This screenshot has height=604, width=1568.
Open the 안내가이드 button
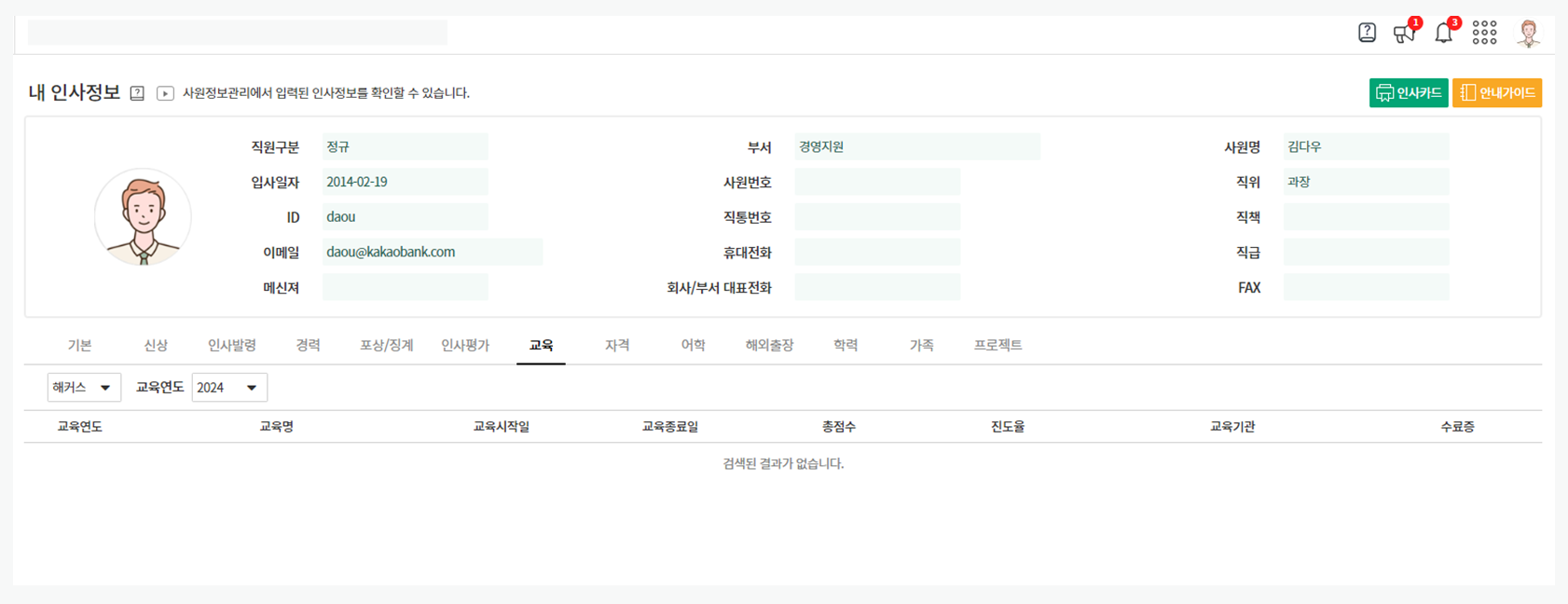(x=1496, y=93)
